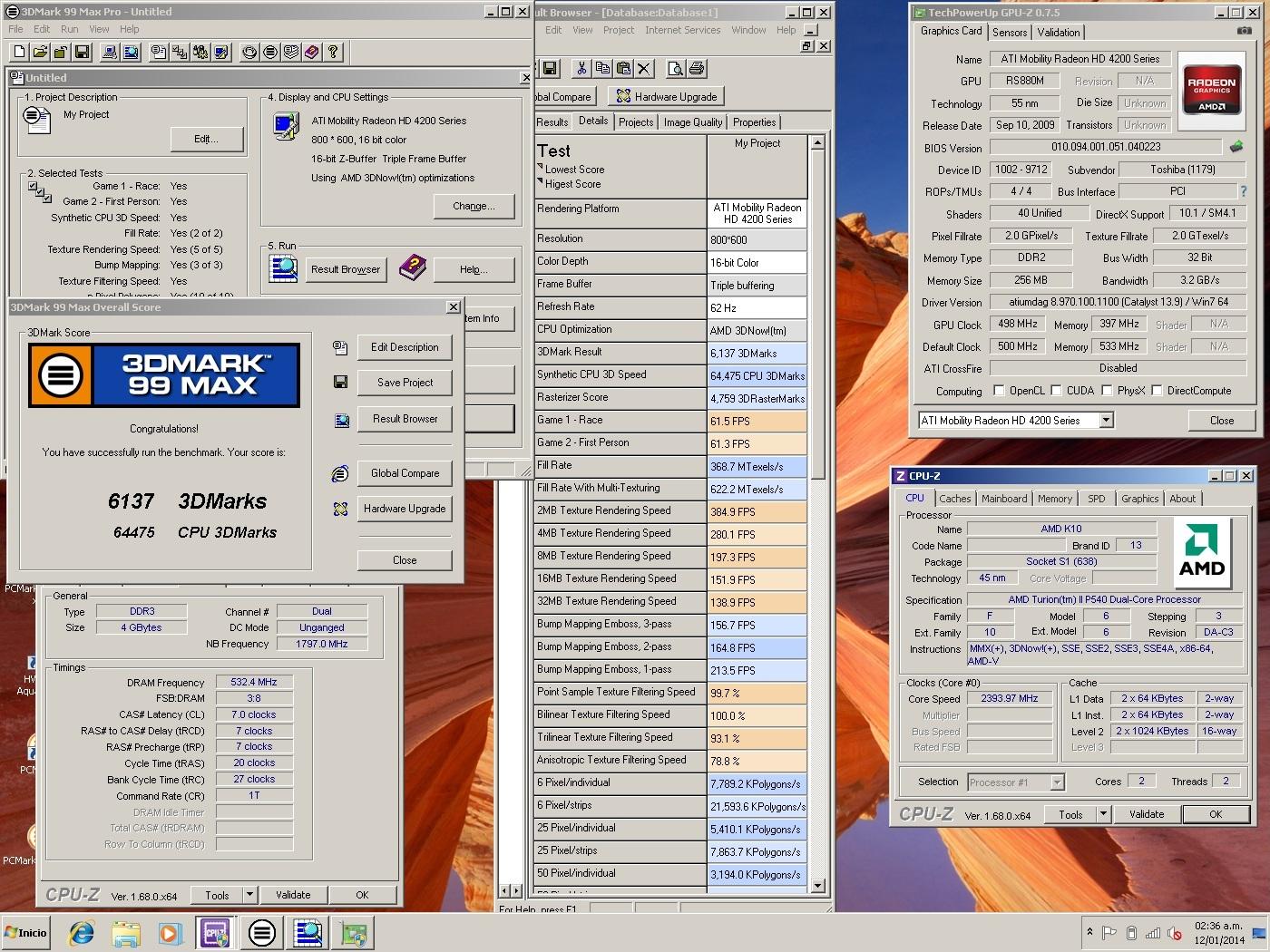Click Result Browser magnifier icon in 3DMark toolbar
The height and width of the screenshot is (952, 1270).
(131, 52)
